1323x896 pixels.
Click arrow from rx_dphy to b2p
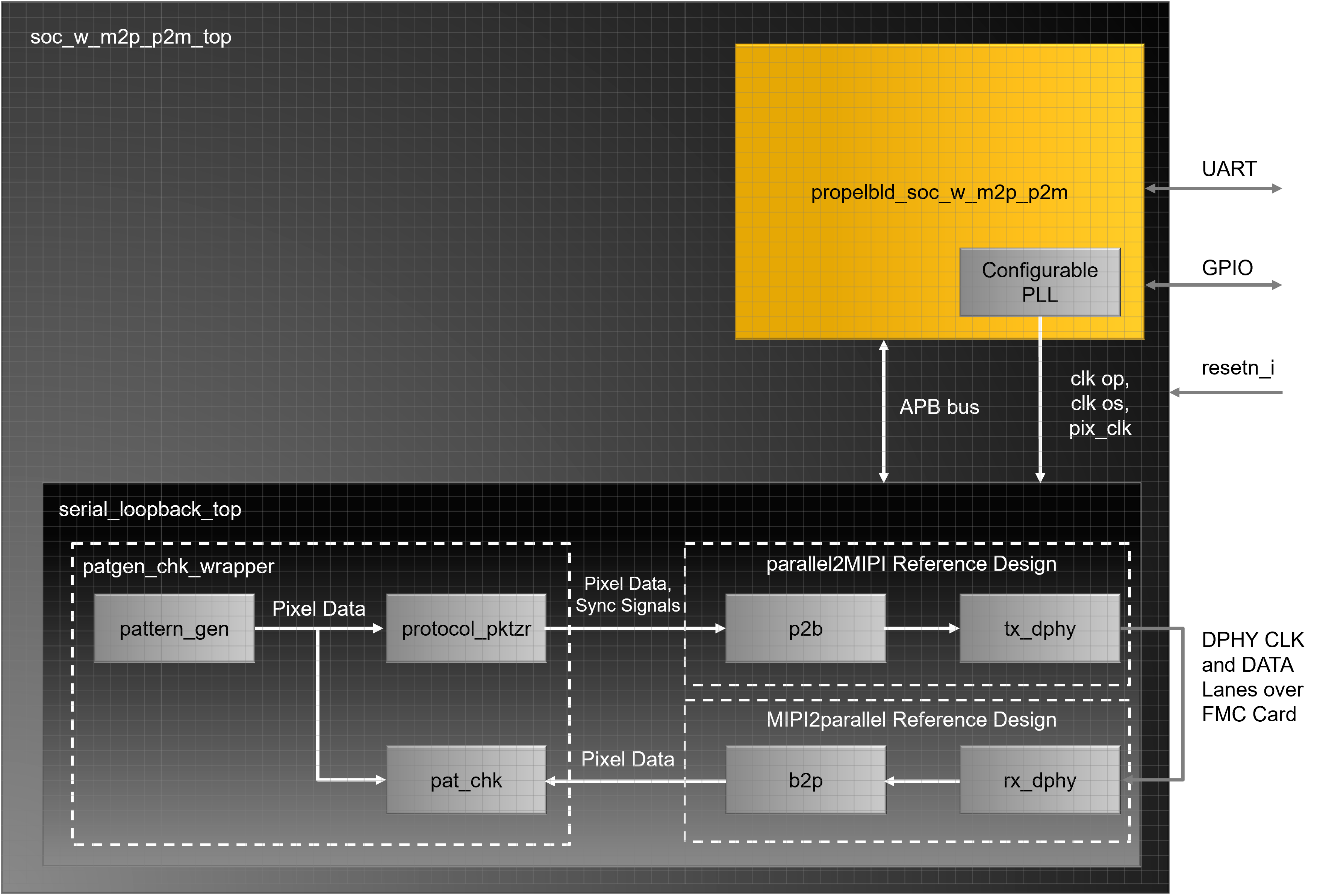pyautogui.click(x=922, y=781)
